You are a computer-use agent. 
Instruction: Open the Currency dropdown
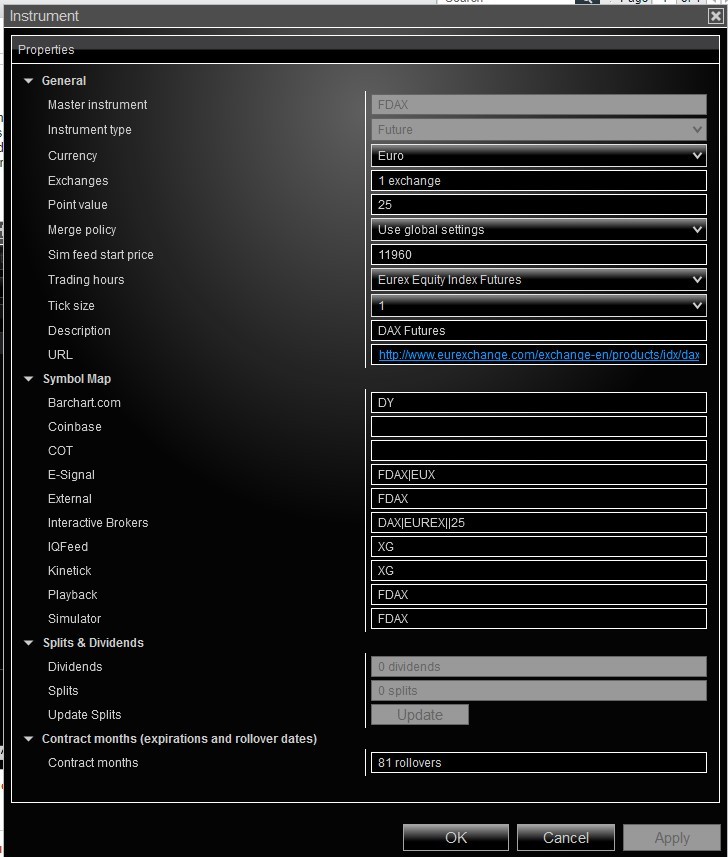point(538,156)
